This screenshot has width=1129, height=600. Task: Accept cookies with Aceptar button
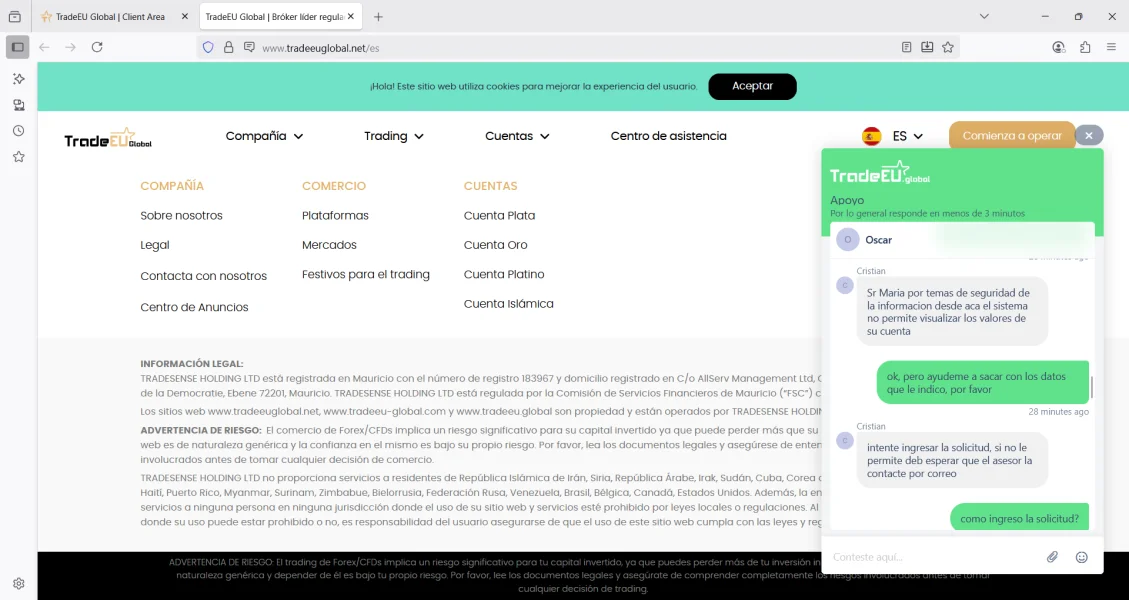pyautogui.click(x=752, y=86)
